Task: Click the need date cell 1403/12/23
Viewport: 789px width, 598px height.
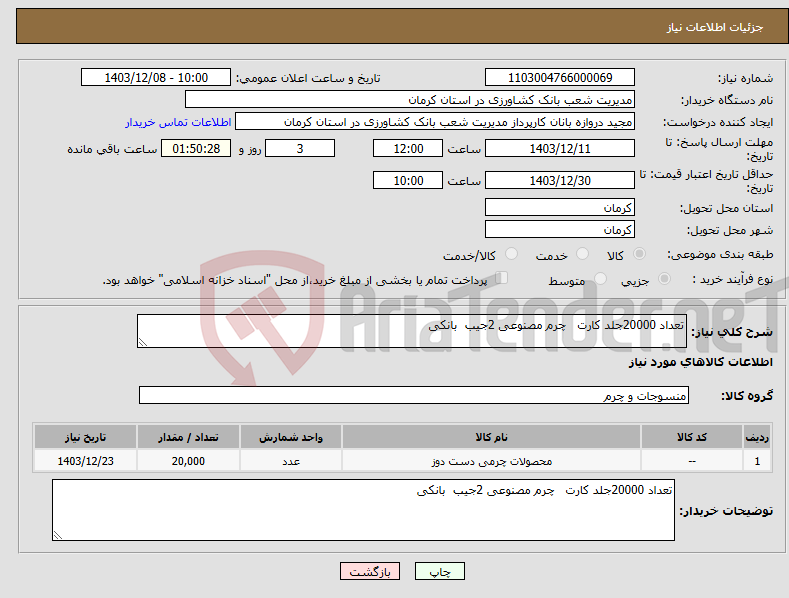Action: point(86,461)
